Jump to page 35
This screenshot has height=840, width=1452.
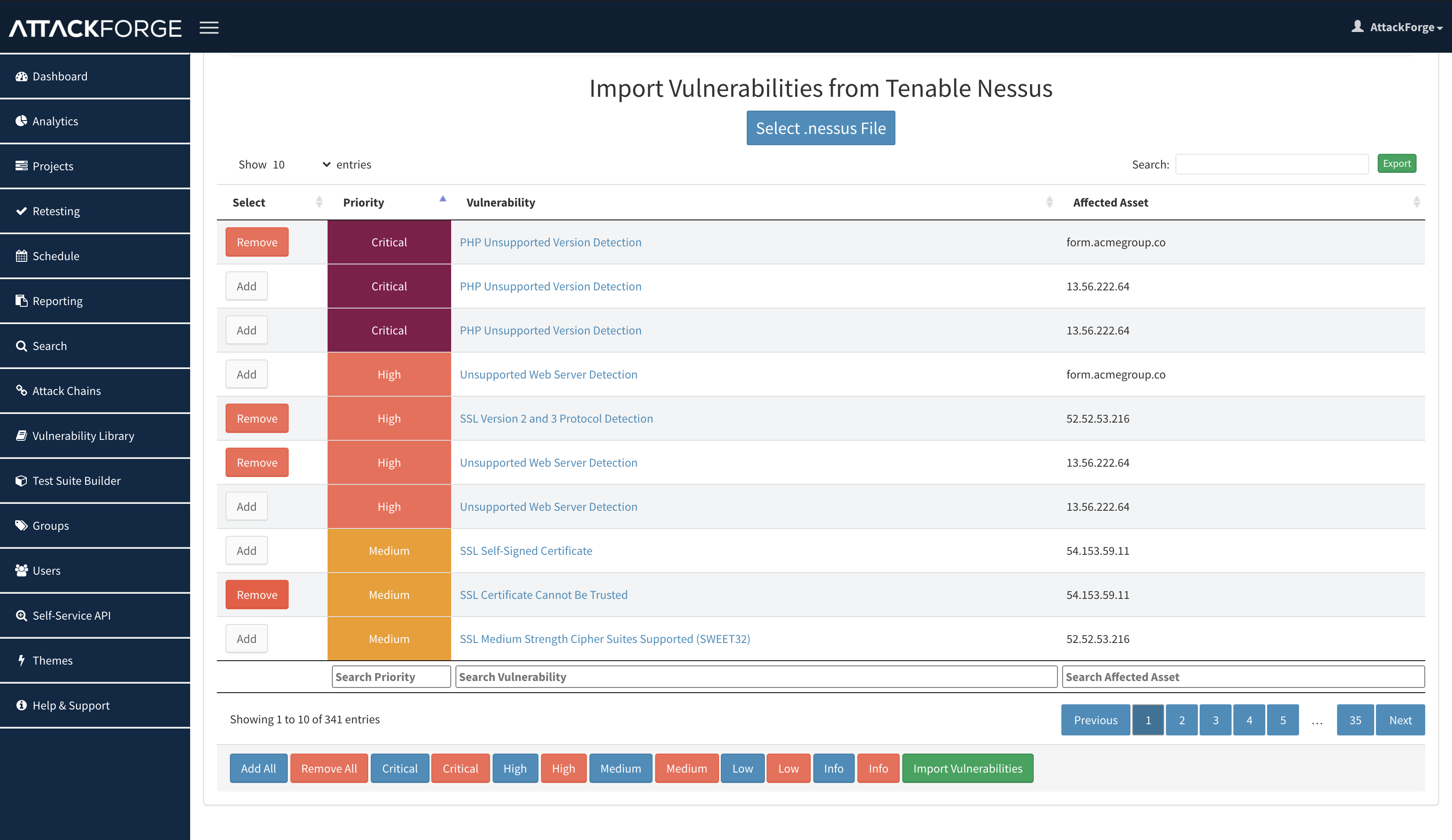point(1355,720)
